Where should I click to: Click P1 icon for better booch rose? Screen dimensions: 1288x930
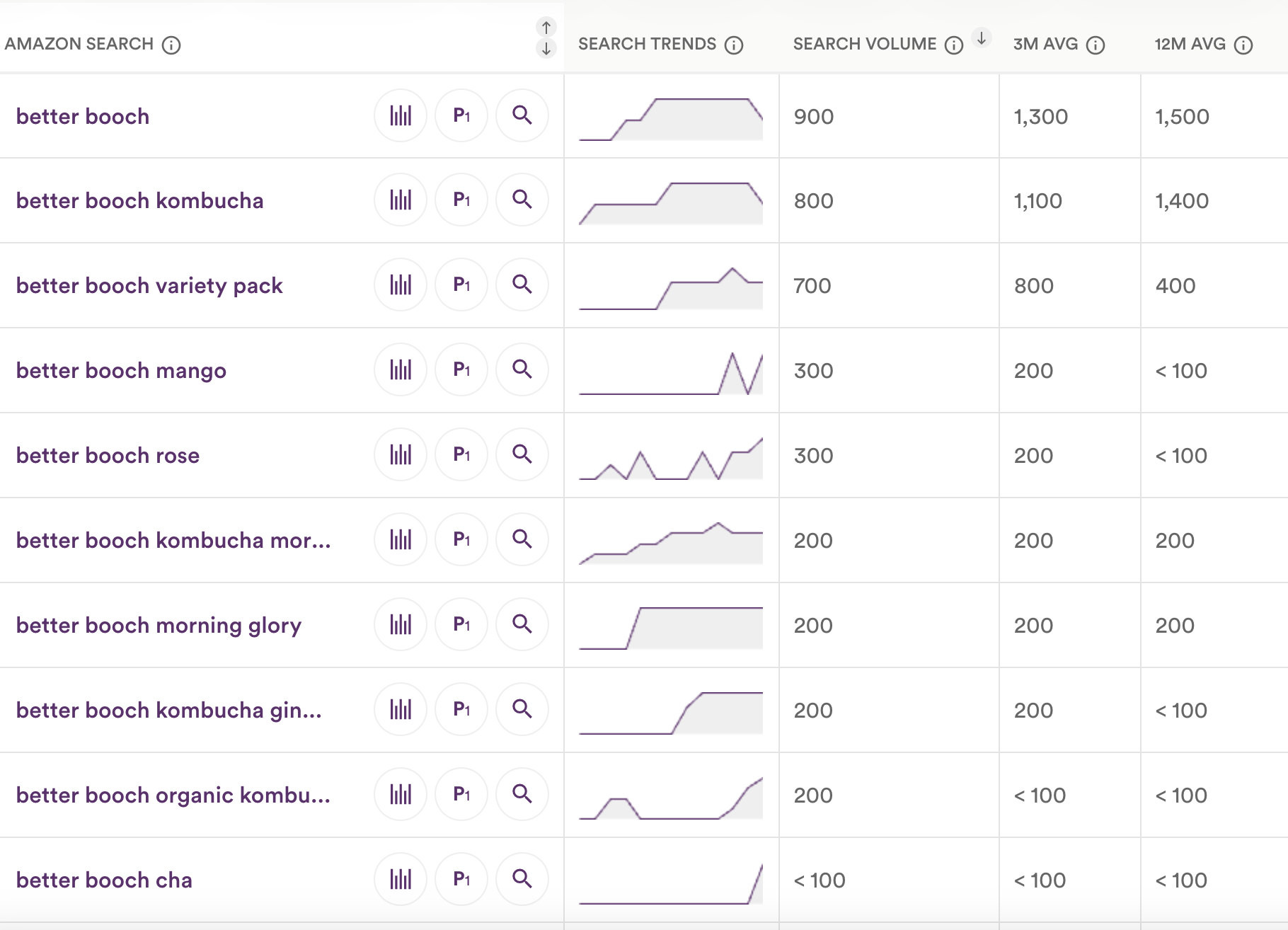[461, 455]
